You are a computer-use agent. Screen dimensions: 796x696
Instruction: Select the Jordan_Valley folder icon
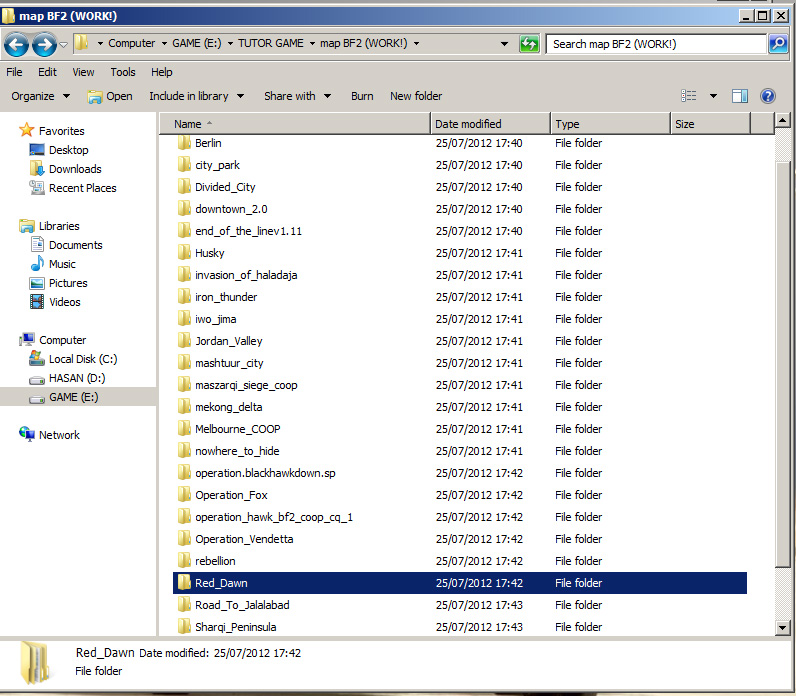(x=184, y=341)
